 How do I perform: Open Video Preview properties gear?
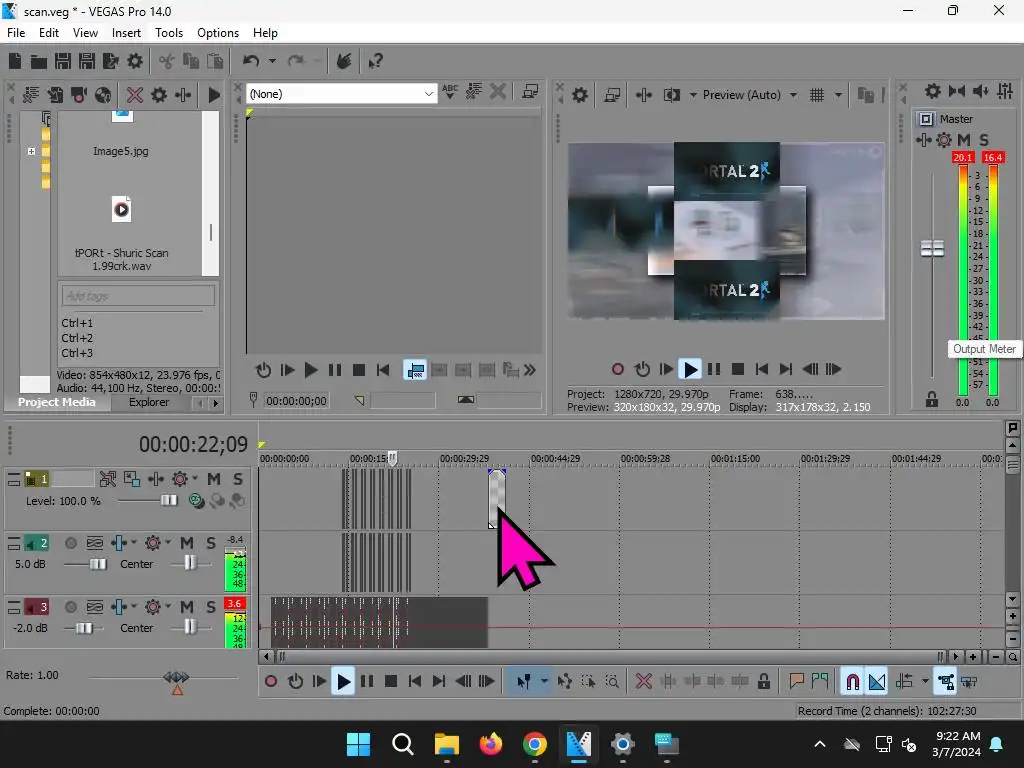point(580,95)
